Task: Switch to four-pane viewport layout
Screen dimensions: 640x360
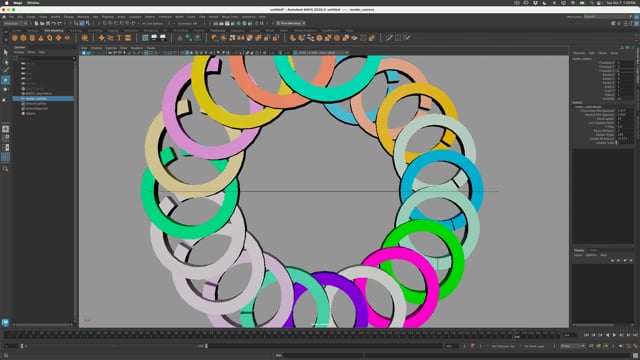Action: point(5,138)
